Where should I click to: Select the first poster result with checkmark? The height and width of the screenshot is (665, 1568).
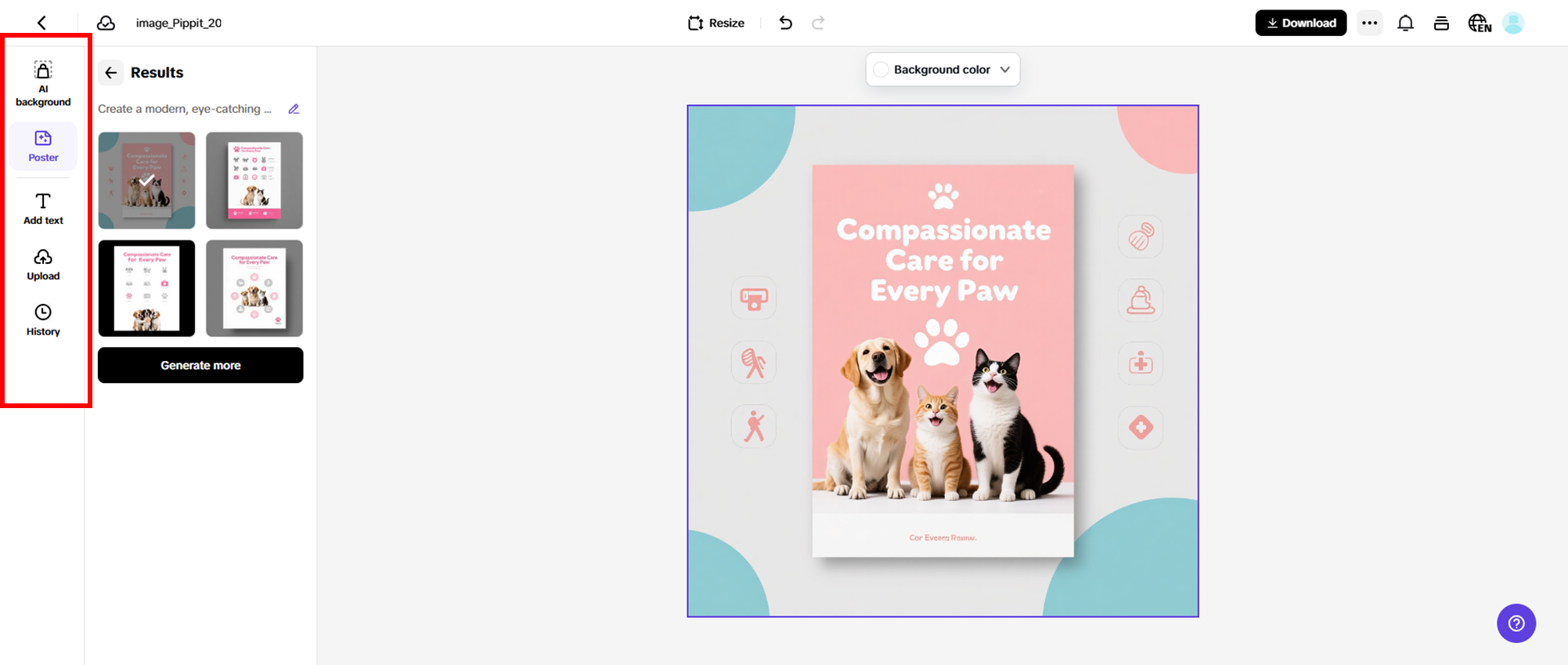[146, 180]
